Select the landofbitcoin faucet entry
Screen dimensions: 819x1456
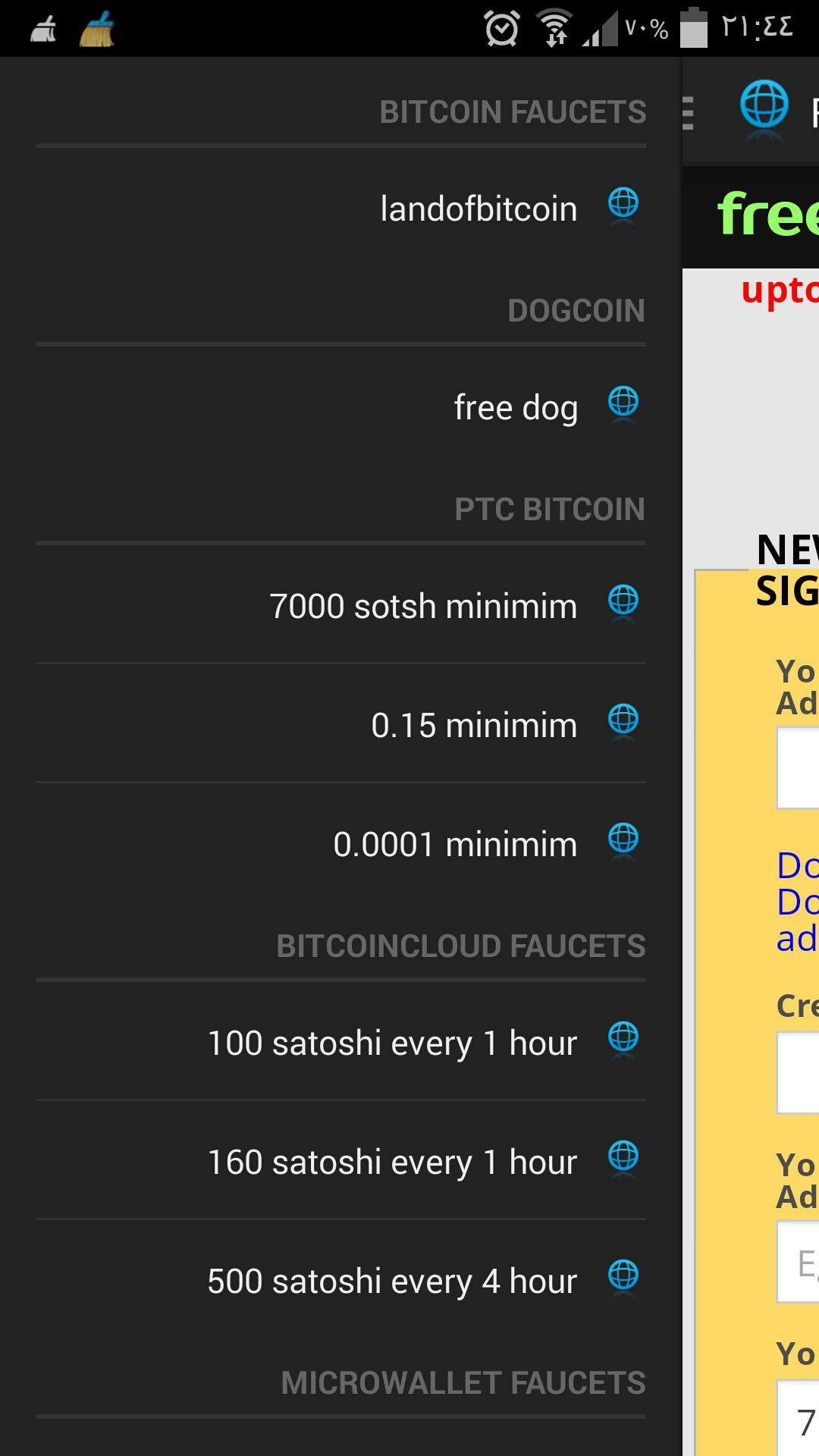[x=478, y=207]
